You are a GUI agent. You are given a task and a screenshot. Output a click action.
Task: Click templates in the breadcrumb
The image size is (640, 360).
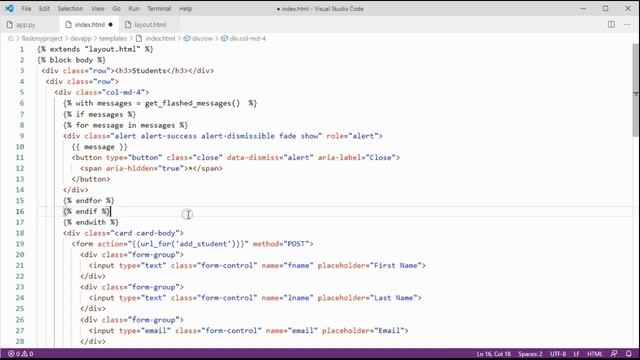tap(113, 38)
